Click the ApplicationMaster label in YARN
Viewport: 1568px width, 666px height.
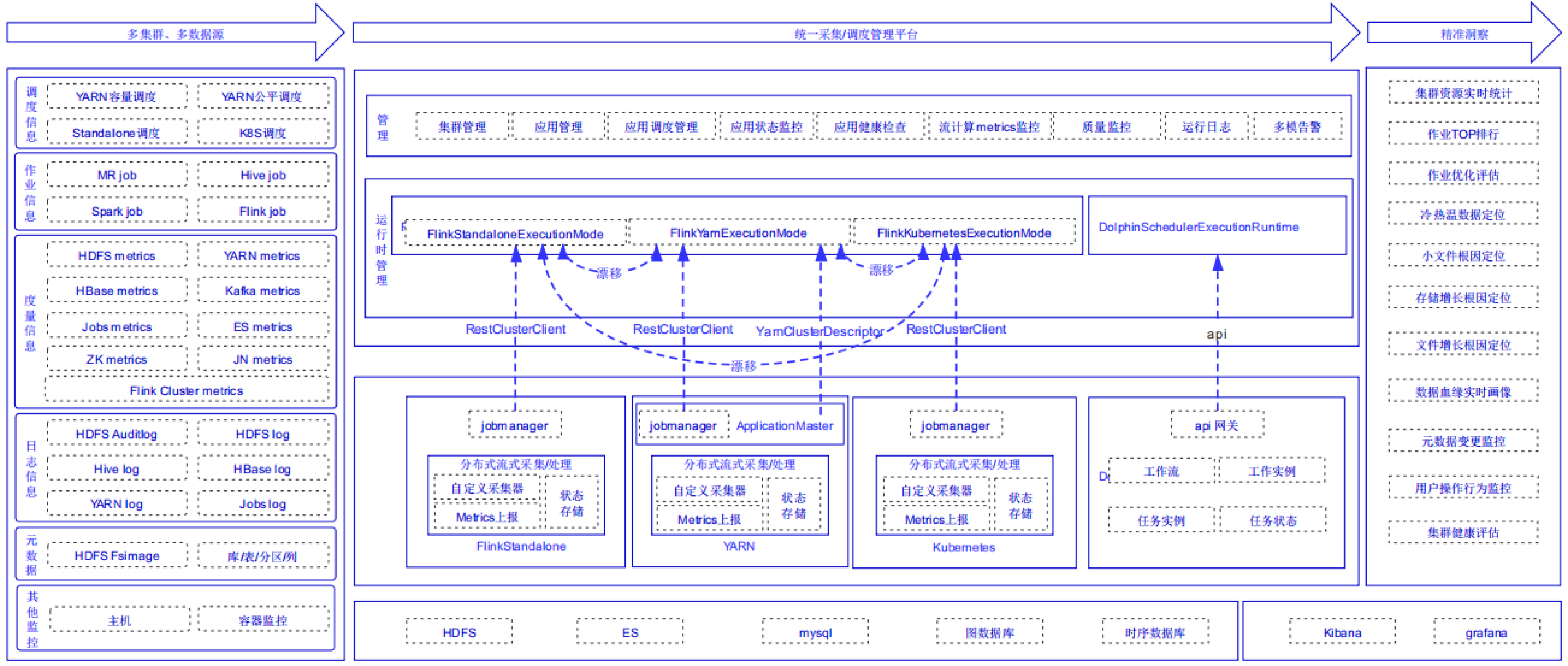pos(784,425)
